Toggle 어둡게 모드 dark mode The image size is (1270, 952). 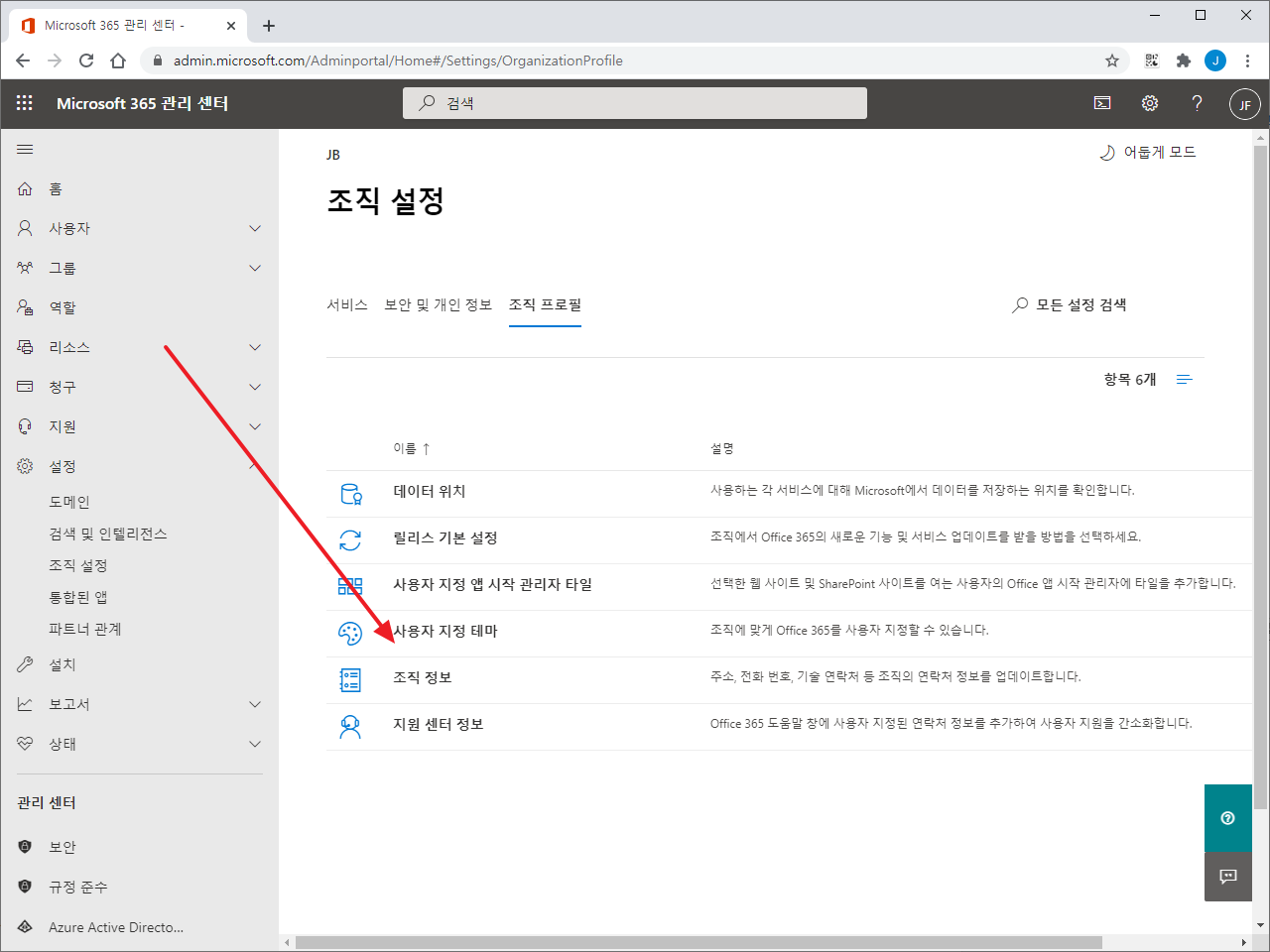[x=1147, y=153]
